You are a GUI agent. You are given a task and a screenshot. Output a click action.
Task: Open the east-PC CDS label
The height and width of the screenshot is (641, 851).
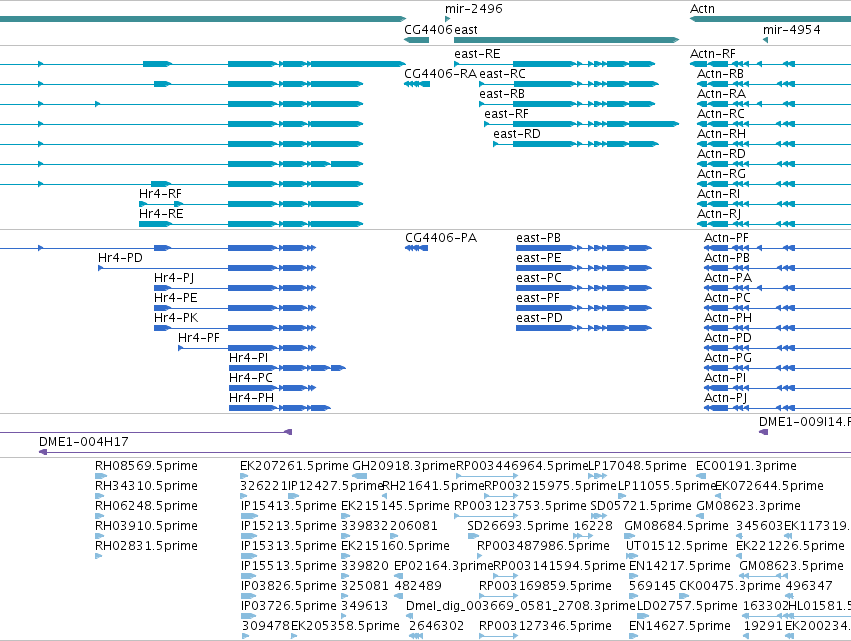[539, 278]
